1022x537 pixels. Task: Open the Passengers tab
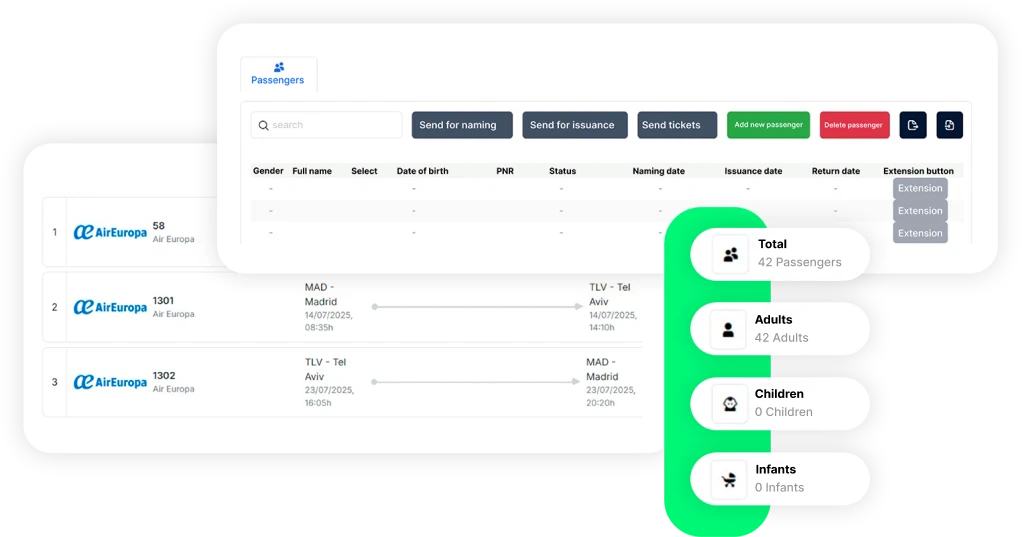278,75
